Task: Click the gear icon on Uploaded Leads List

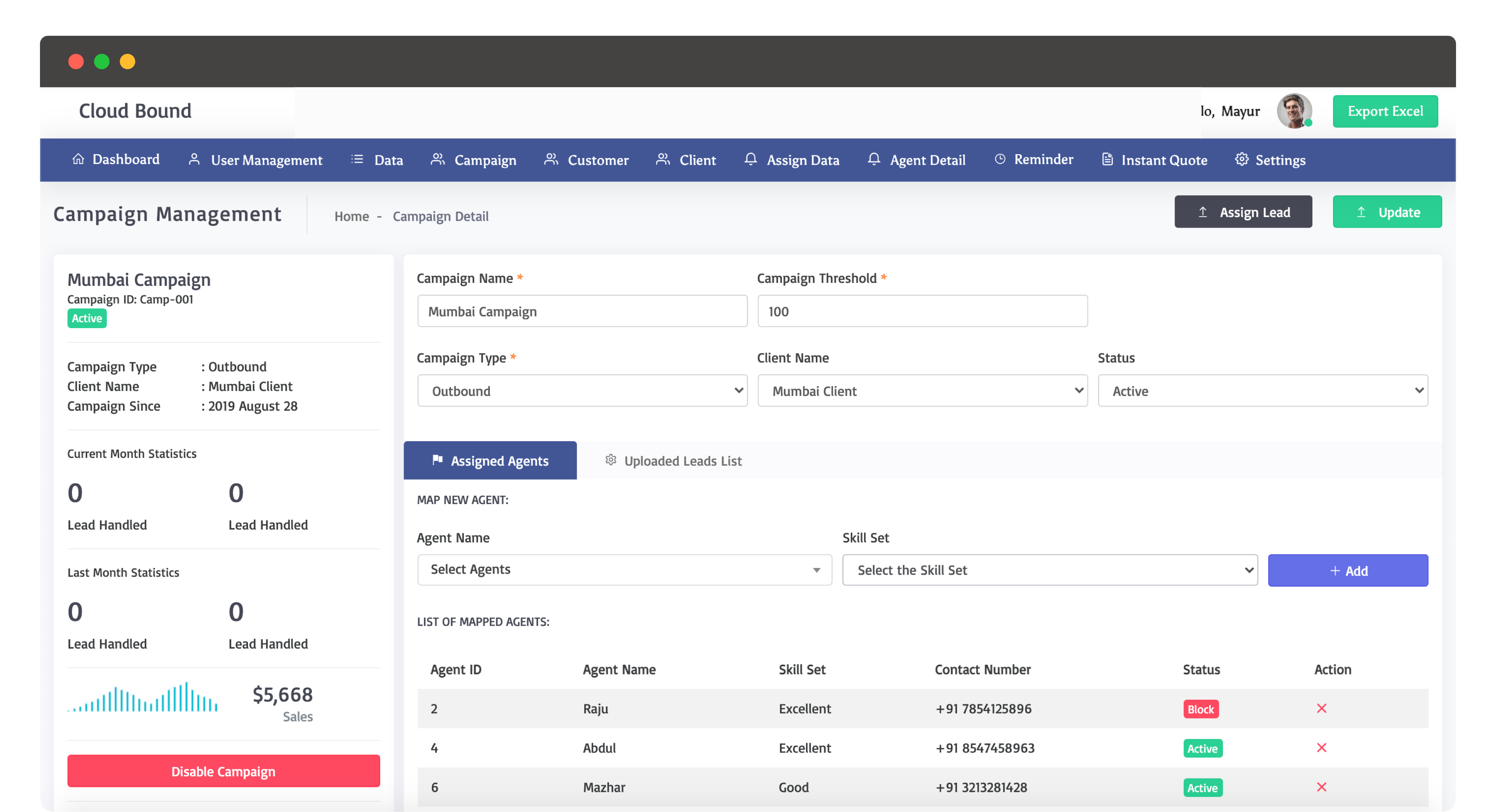Action: pos(611,460)
